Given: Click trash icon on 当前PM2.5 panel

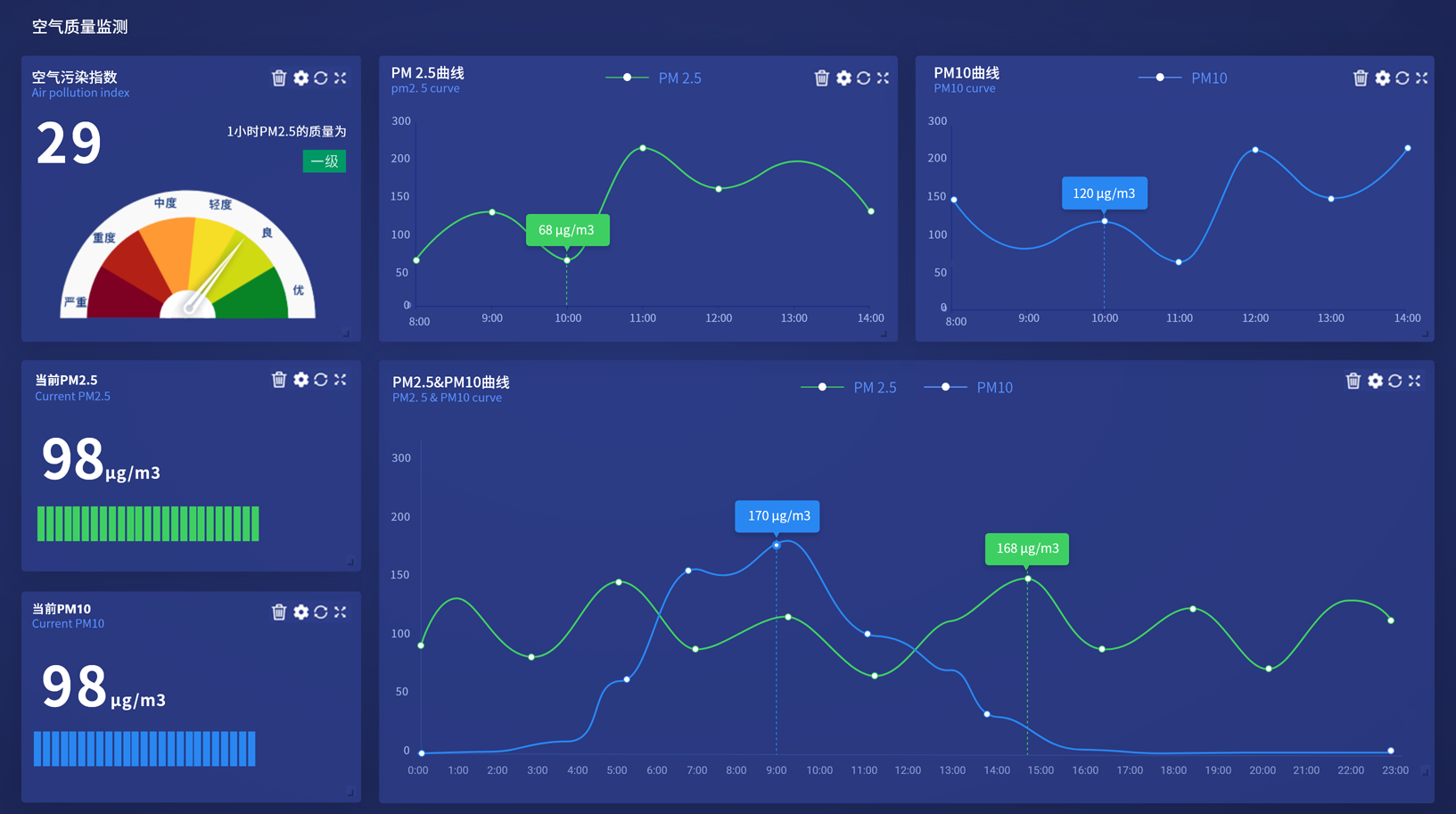Looking at the screenshot, I should pyautogui.click(x=278, y=379).
